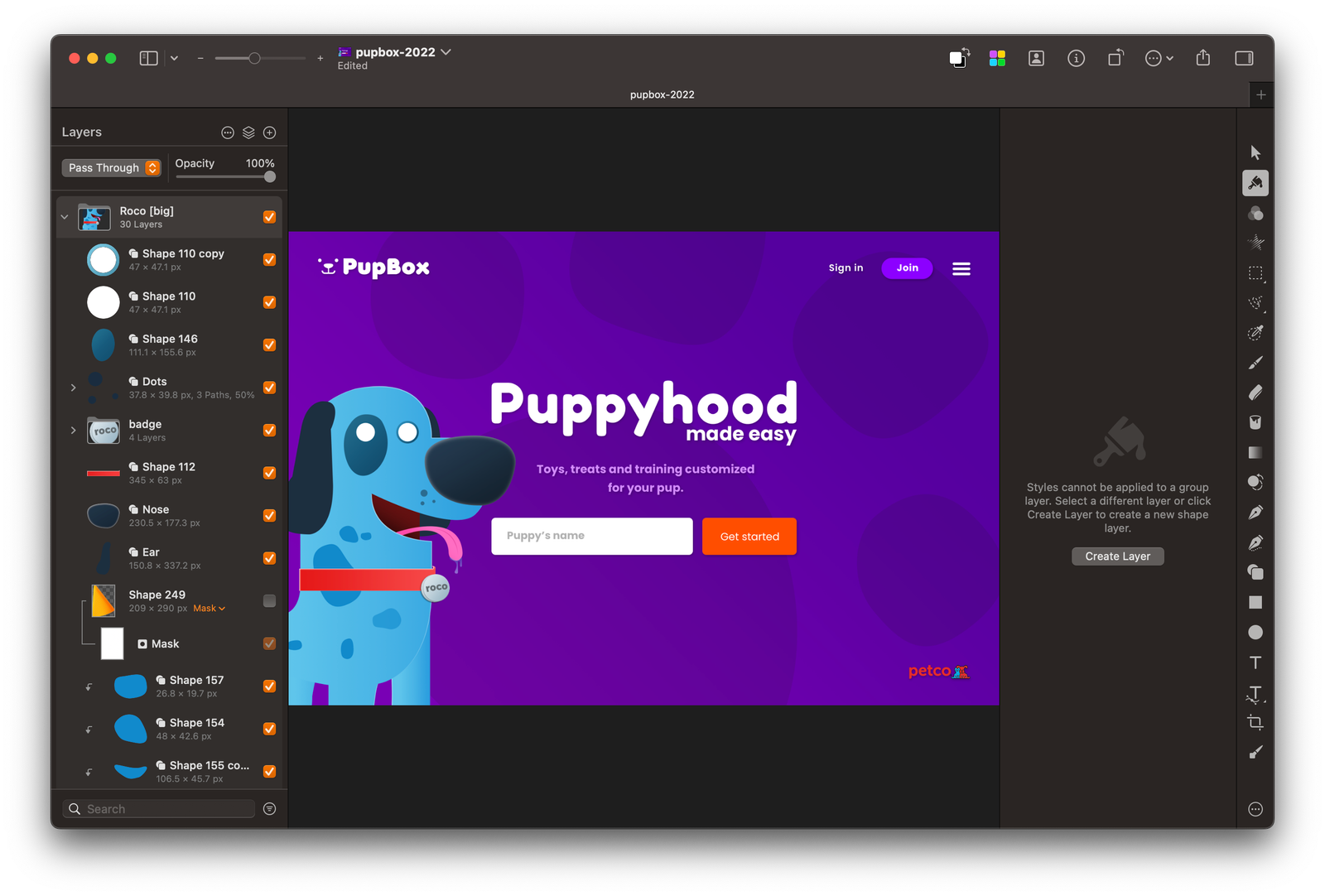Screen dimensions: 1325x896
Task: Click the layer Search field
Action: coord(166,809)
